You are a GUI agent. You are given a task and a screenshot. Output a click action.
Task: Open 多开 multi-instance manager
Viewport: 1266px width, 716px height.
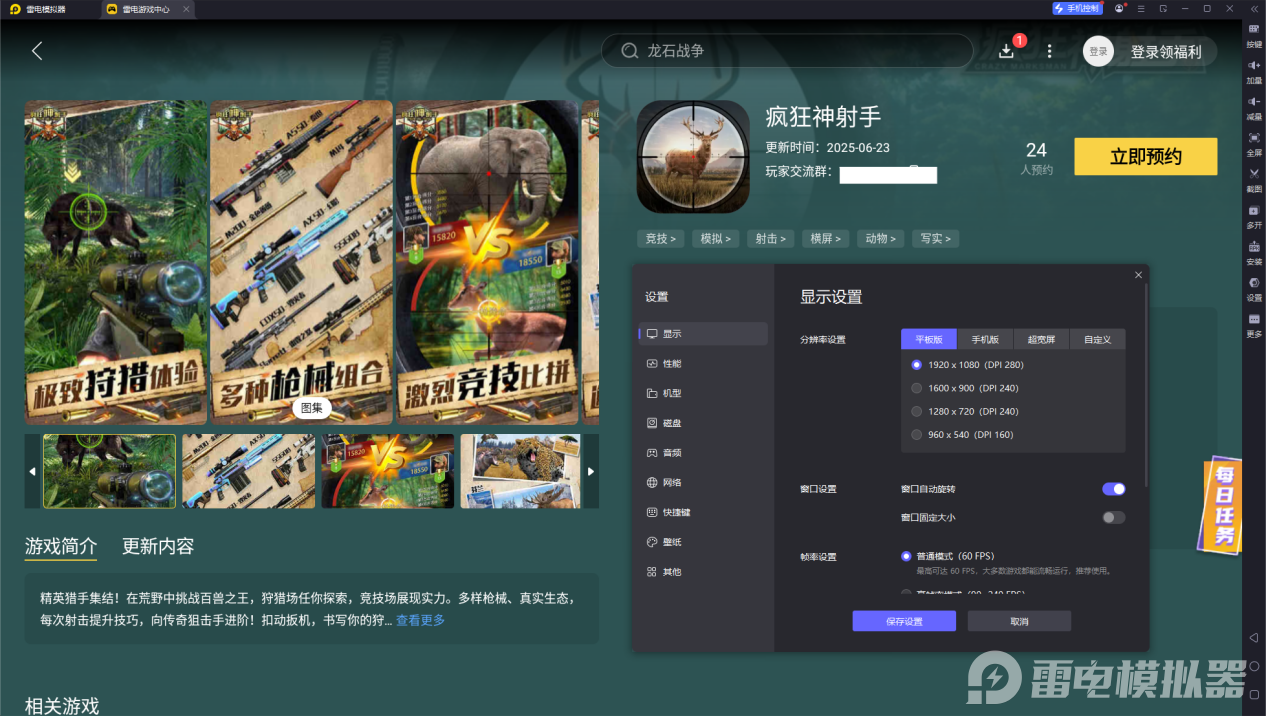pos(1254,216)
